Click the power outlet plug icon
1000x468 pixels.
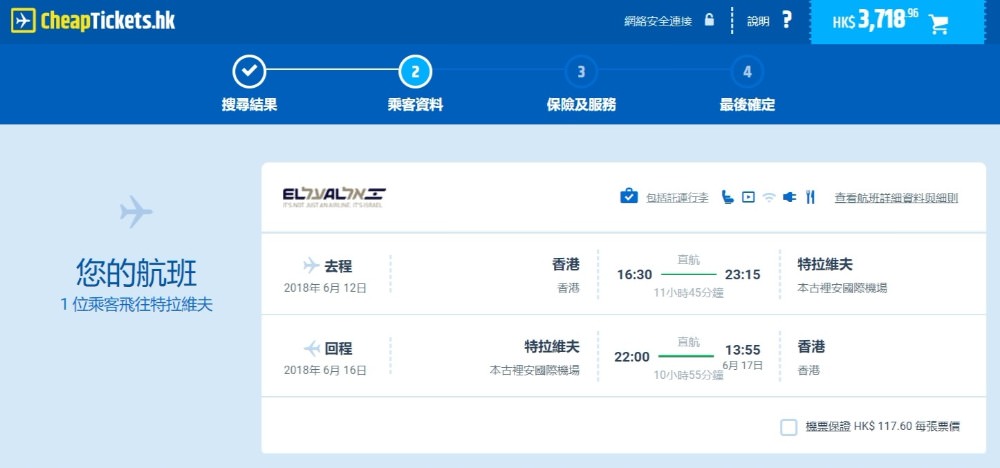pyautogui.click(x=788, y=197)
